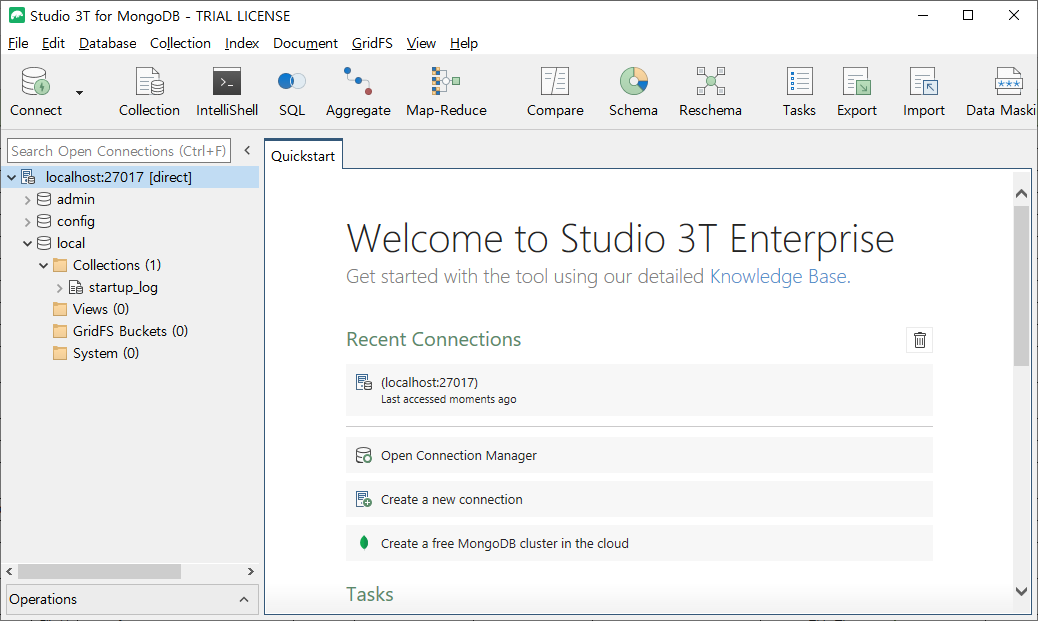Click the Connect toolbar icon

tap(36, 91)
